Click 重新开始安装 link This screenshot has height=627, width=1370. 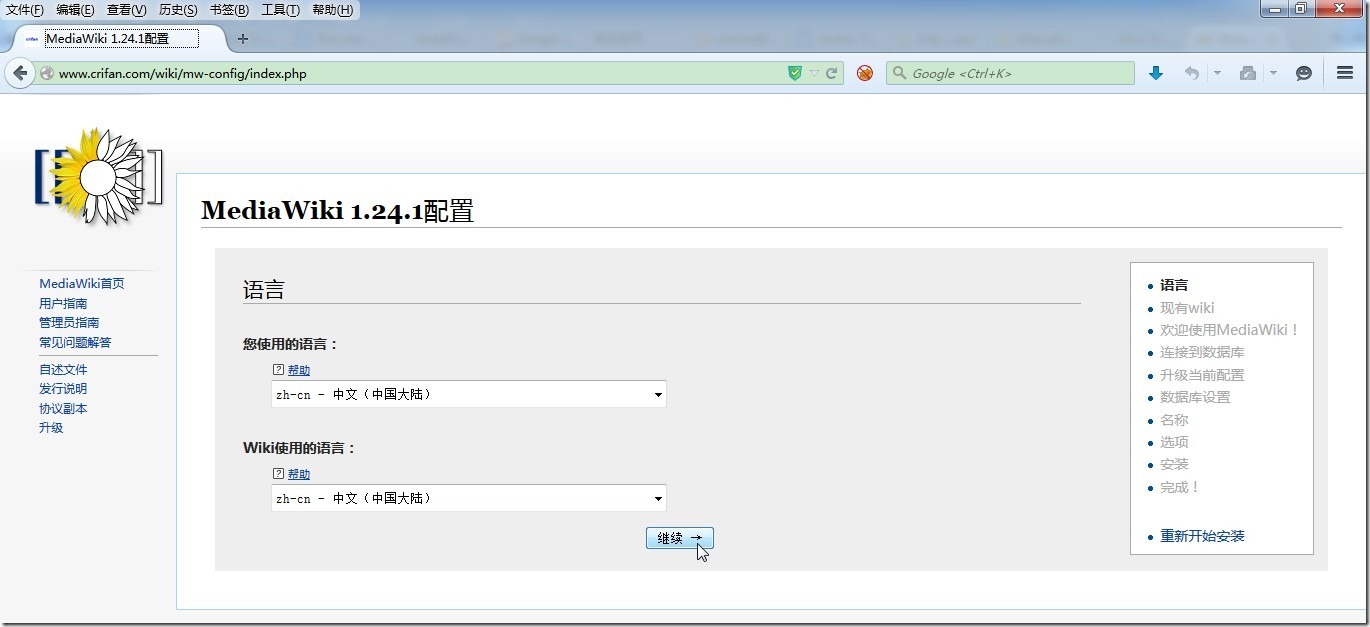click(1202, 536)
